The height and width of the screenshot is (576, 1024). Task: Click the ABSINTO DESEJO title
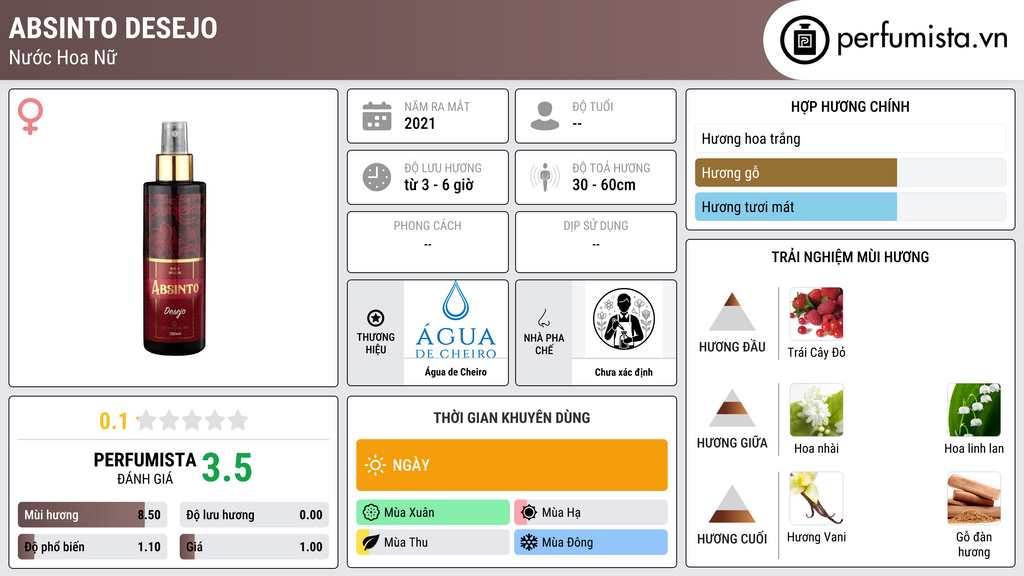113,28
